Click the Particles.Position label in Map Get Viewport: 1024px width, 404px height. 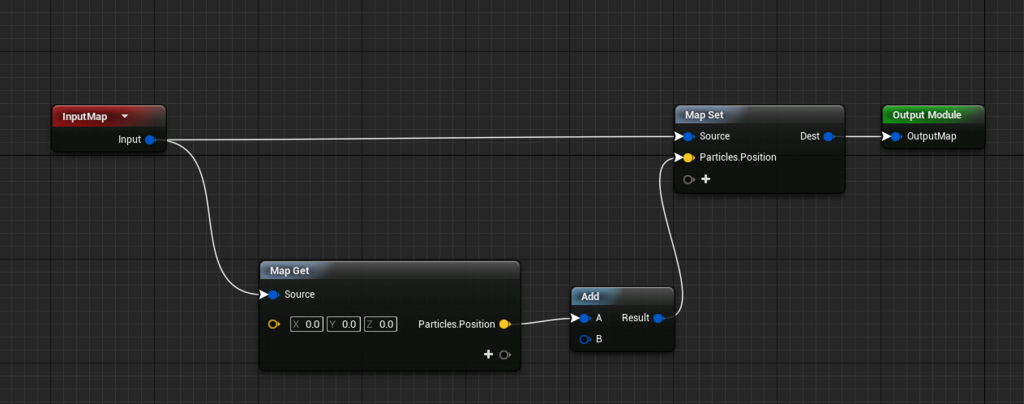click(456, 324)
